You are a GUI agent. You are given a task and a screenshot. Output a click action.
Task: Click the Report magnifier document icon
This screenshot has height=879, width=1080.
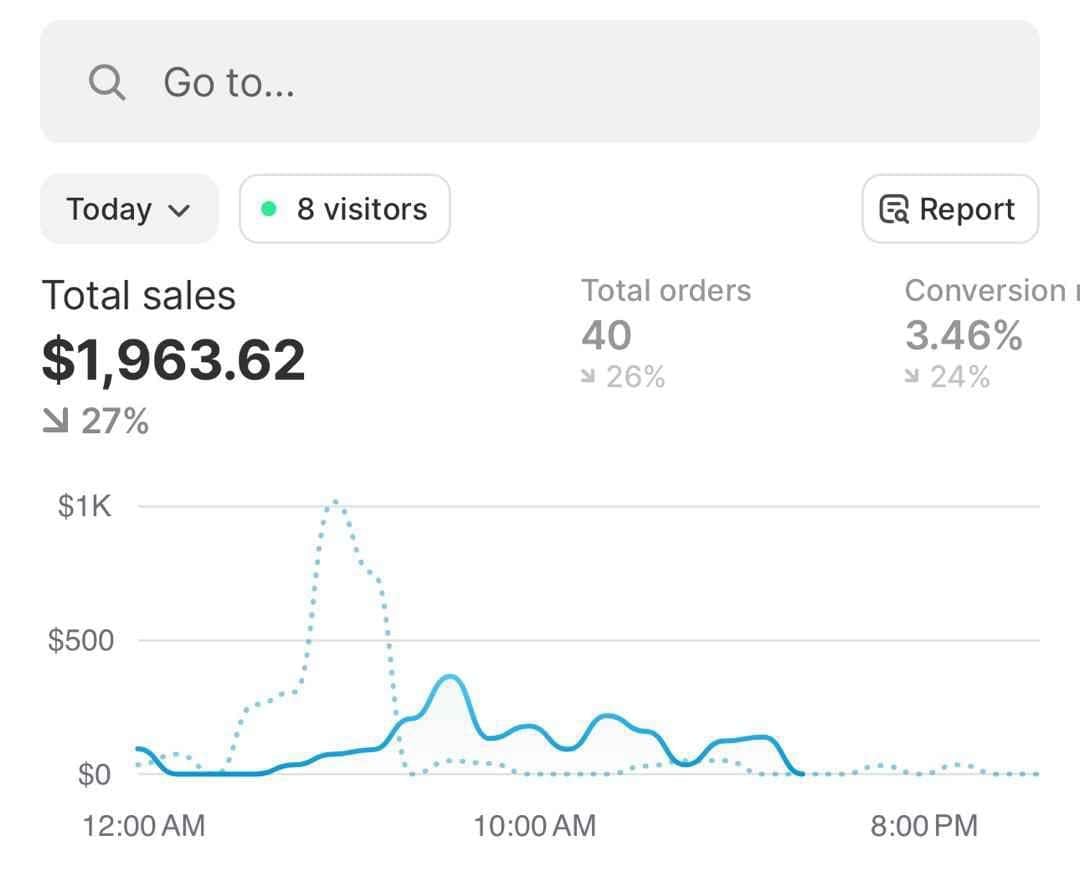[x=893, y=209]
